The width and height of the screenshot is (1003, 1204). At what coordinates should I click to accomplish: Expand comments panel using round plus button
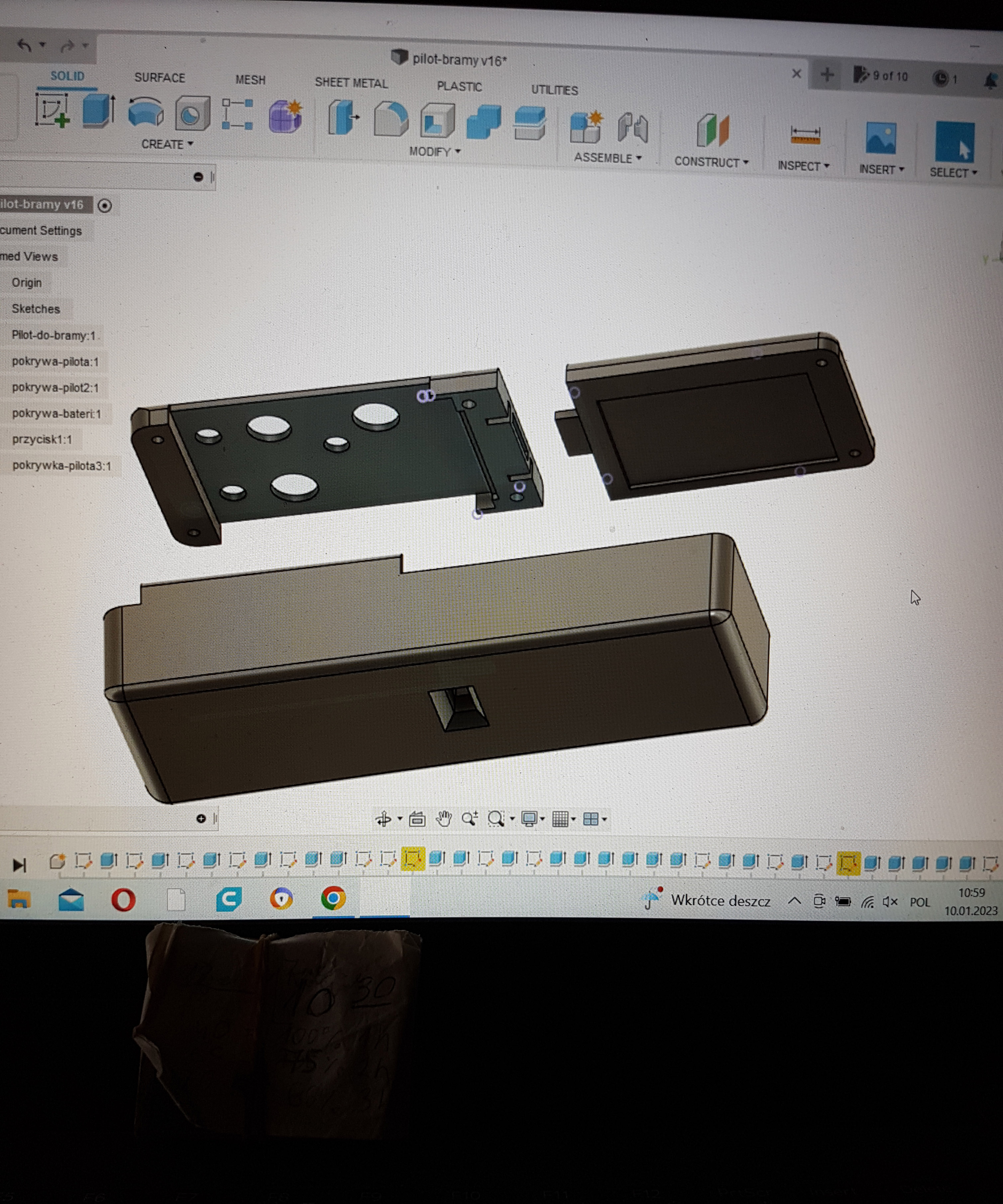click(201, 818)
